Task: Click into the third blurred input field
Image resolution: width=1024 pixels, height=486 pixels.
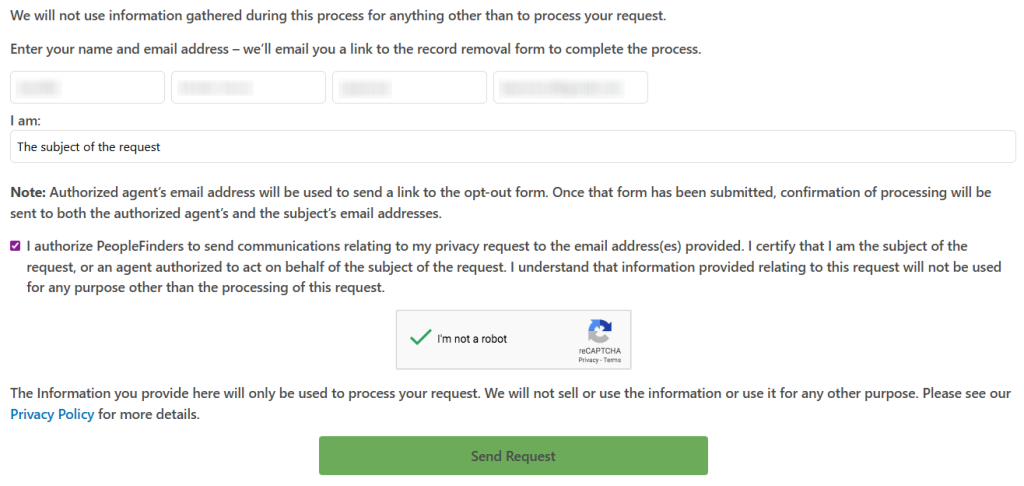Action: 409,87
